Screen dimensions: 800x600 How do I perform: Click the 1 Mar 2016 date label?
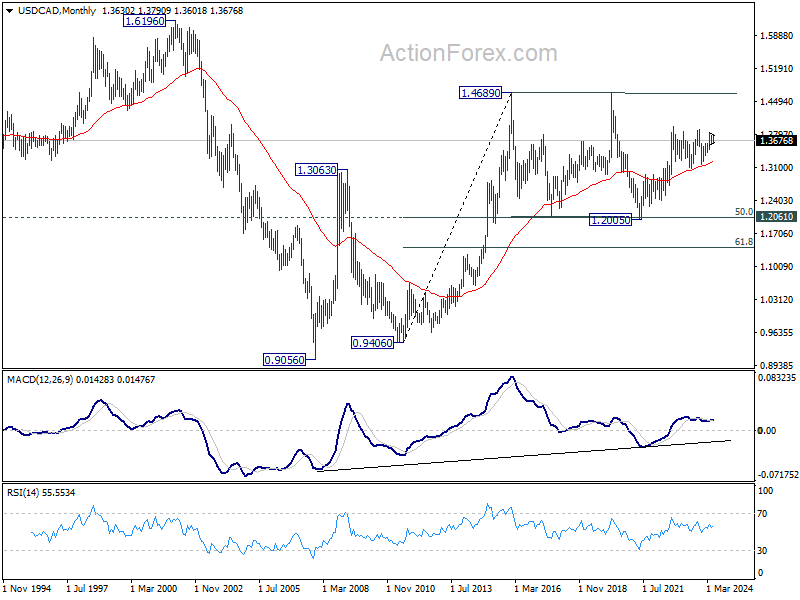point(538,588)
